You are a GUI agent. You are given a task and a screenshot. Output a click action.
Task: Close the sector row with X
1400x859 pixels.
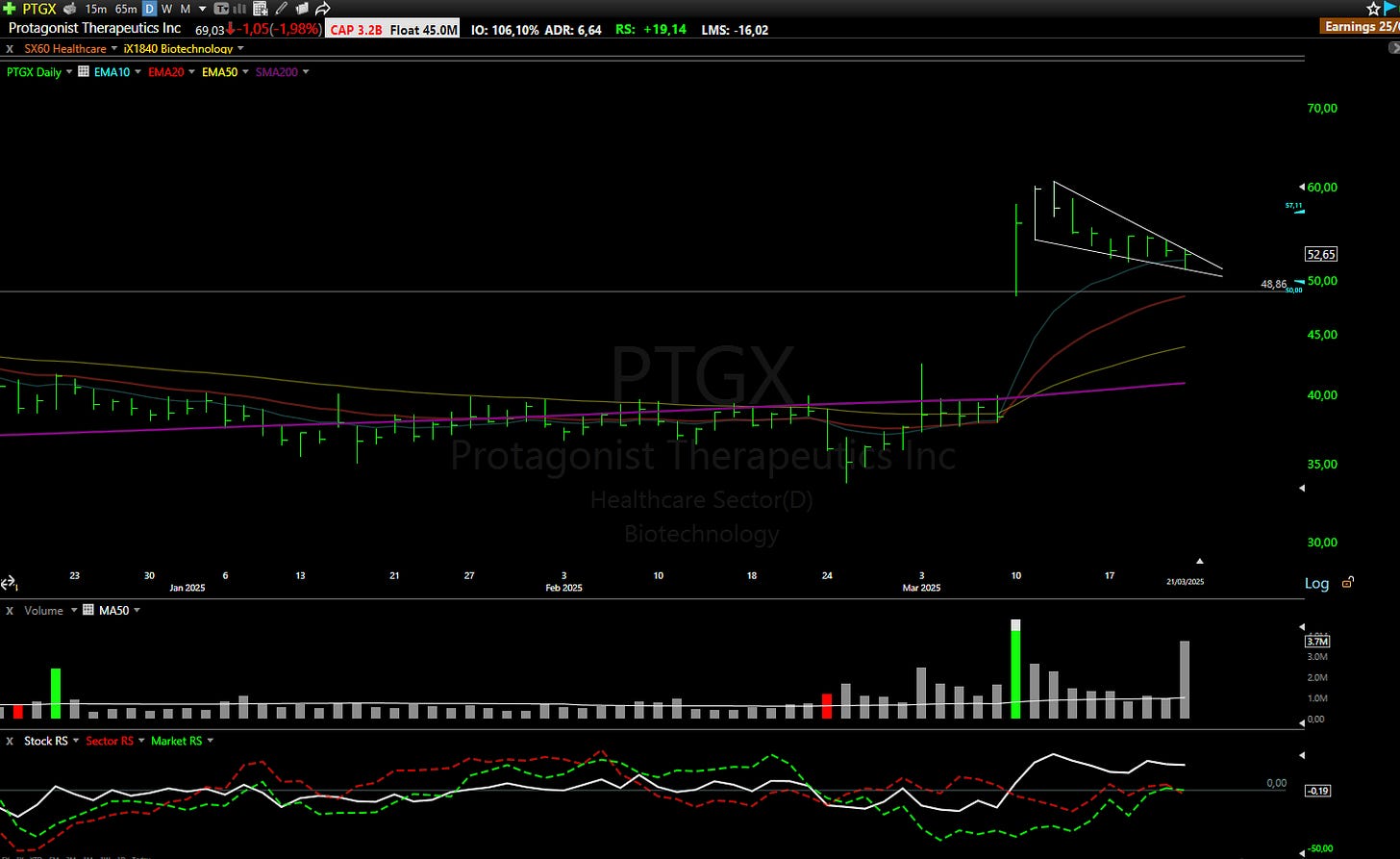pyautogui.click(x=10, y=48)
